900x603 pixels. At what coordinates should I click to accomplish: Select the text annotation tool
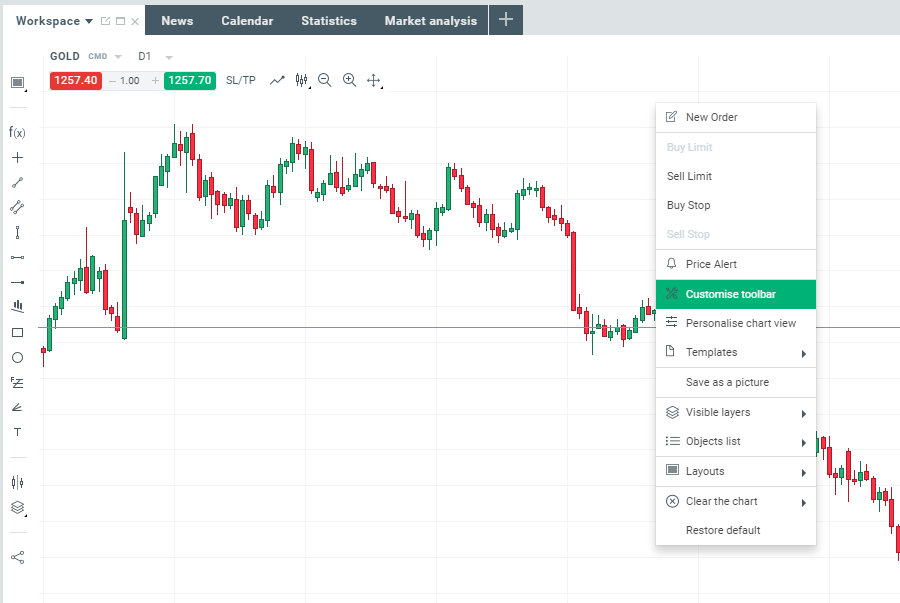17,432
